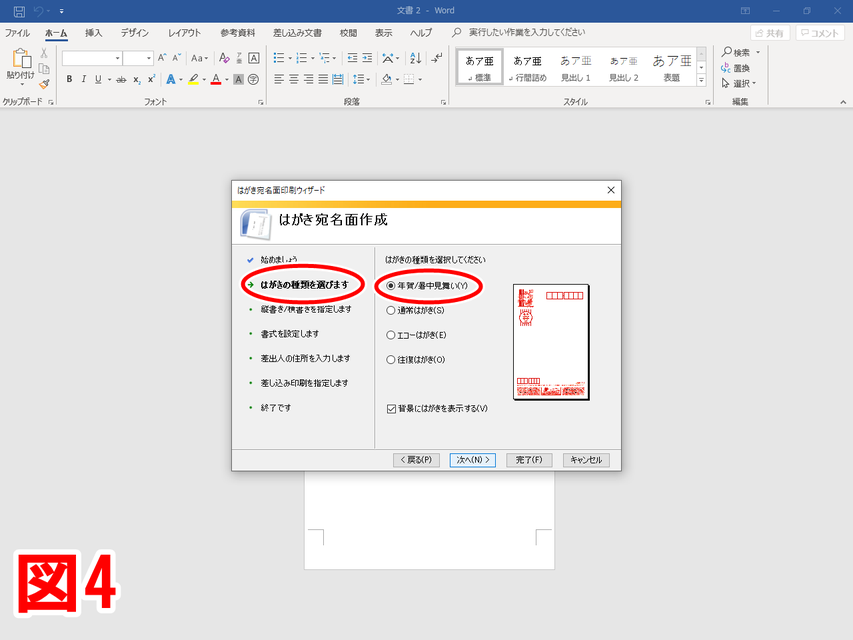
Task: Click the Format Painter brush icon
Action: coord(44,84)
